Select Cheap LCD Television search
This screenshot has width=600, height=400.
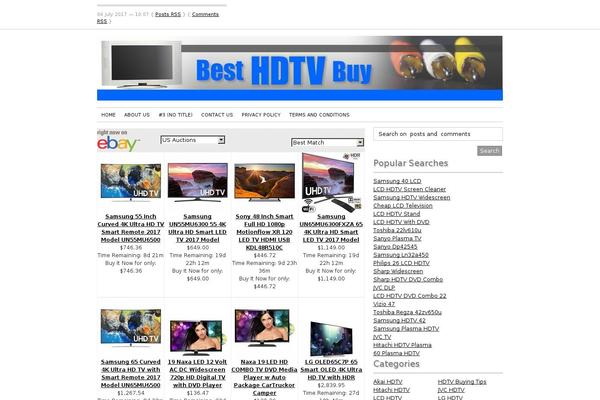coord(403,206)
